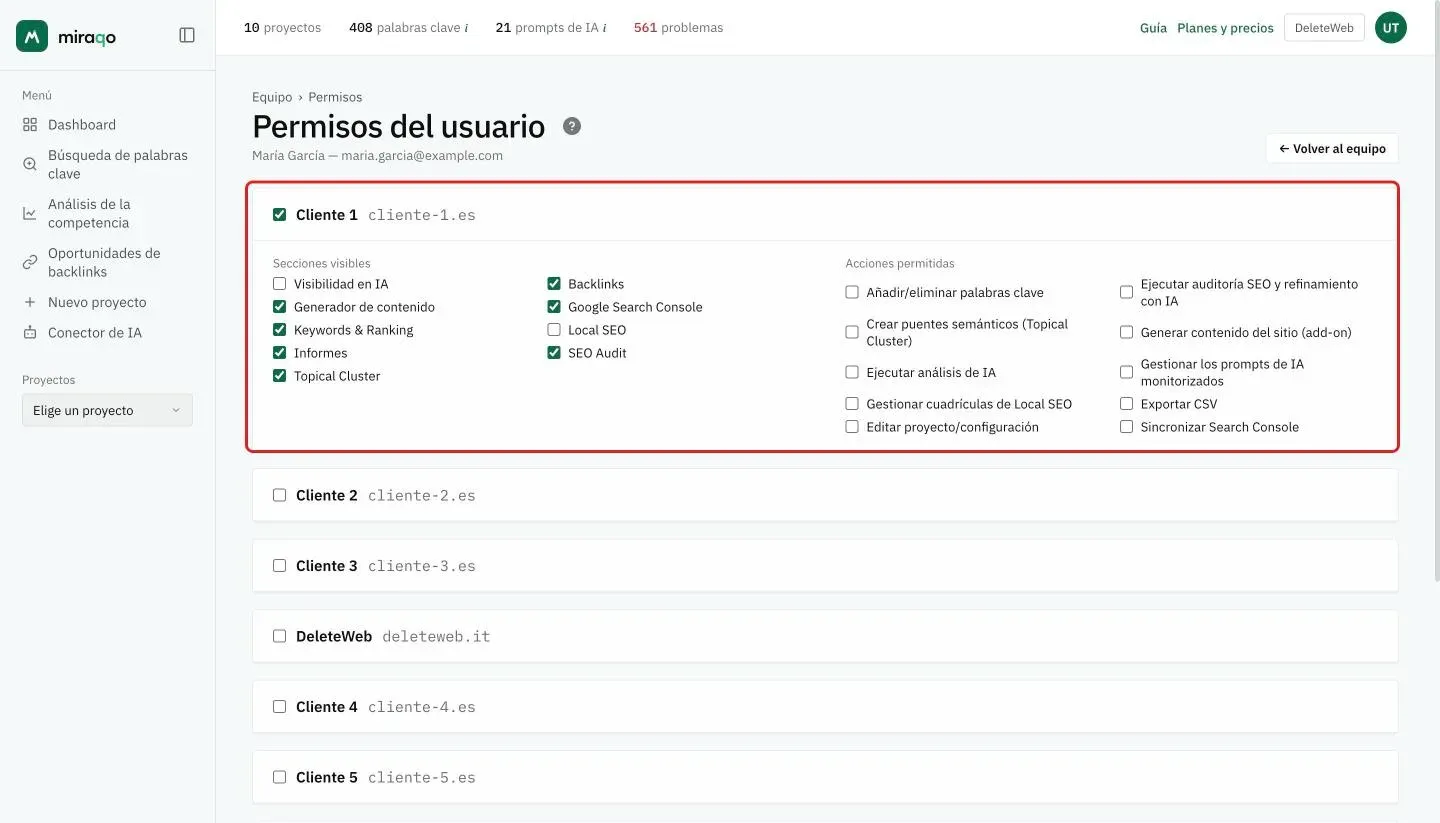Viewport: 1440px width, 823px height.
Task: Uncheck Generador de contenido
Action: (279, 307)
